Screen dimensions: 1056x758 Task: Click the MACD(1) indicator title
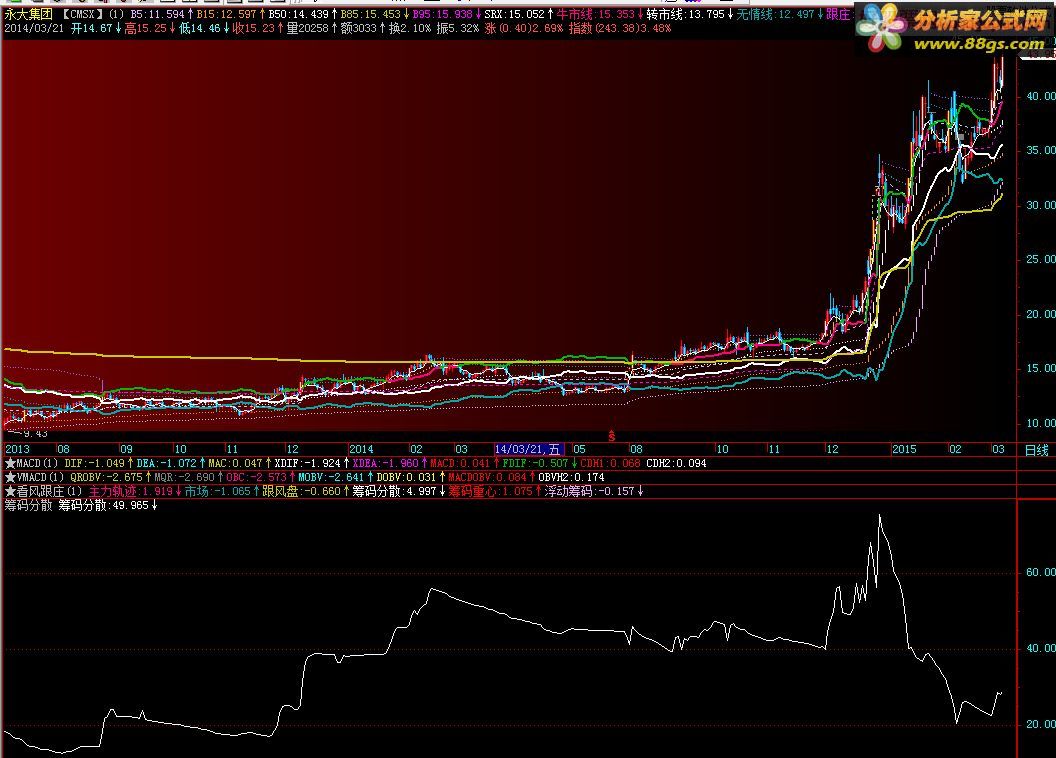coord(38,463)
